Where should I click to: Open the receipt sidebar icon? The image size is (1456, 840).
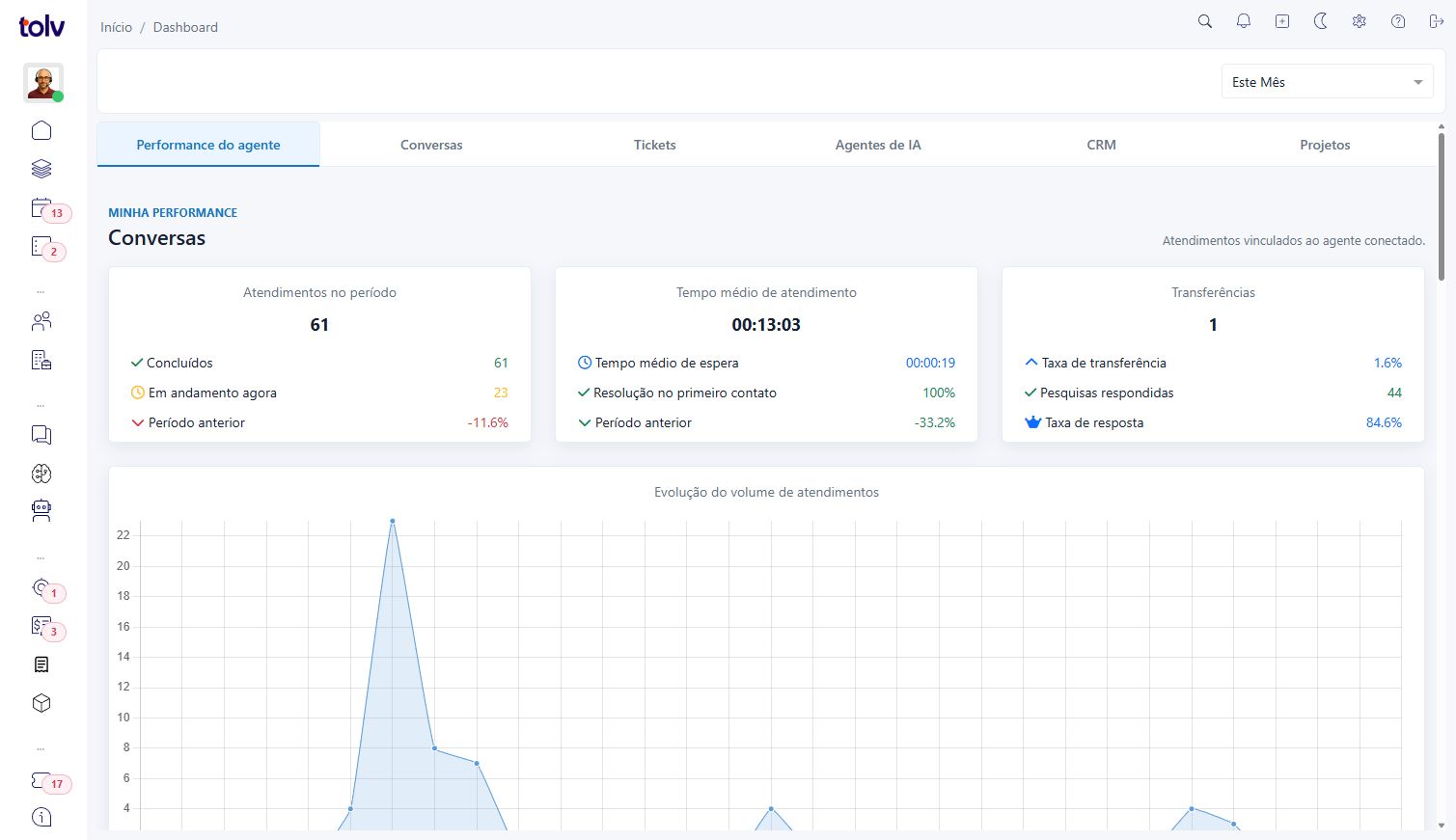click(41, 664)
